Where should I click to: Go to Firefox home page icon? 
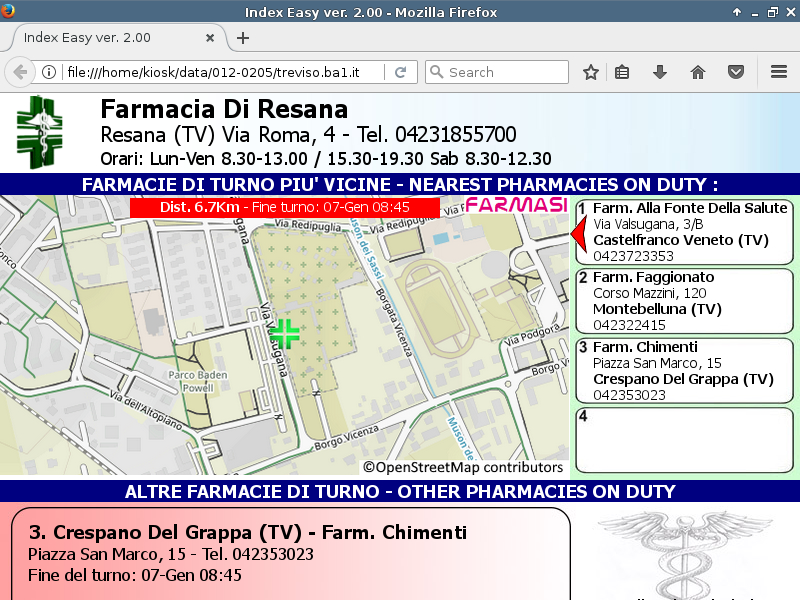(698, 72)
